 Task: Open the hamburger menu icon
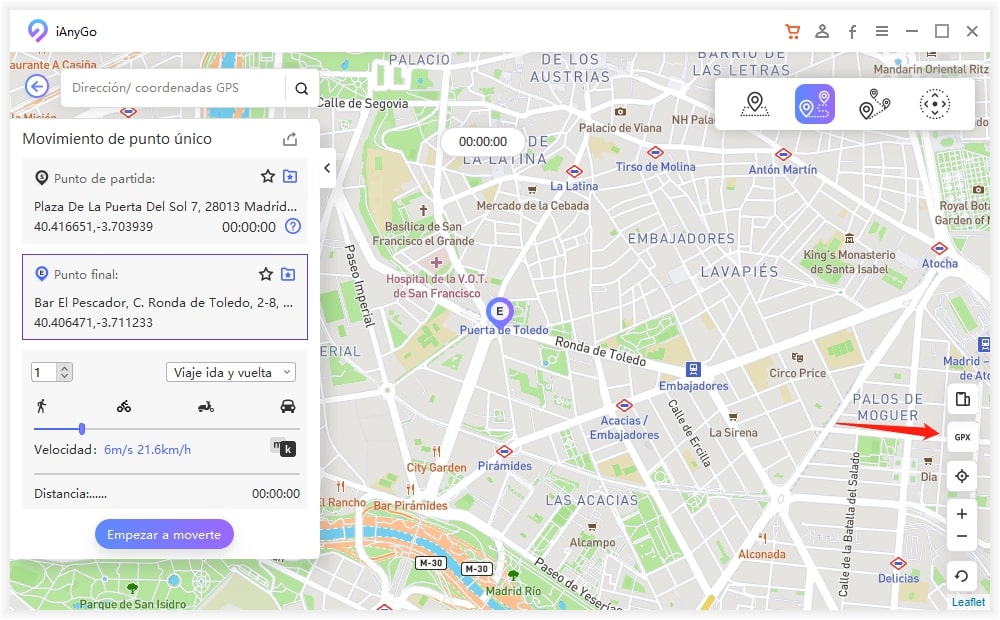point(881,31)
